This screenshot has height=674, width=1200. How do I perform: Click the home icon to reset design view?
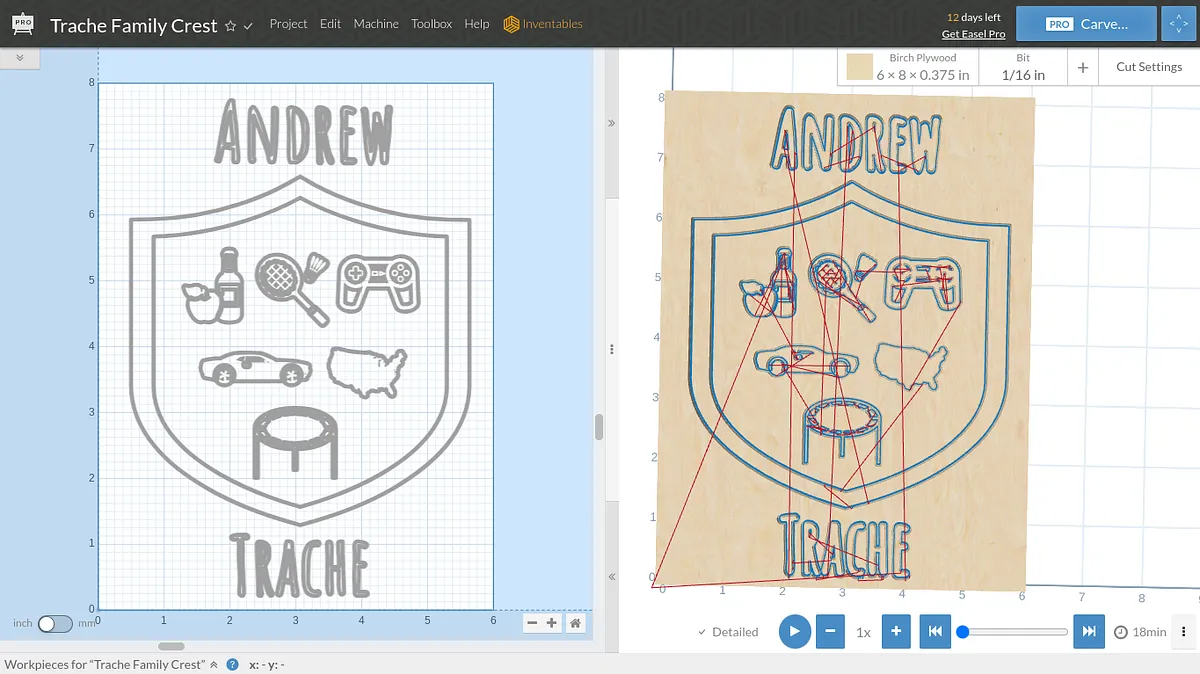tap(575, 623)
